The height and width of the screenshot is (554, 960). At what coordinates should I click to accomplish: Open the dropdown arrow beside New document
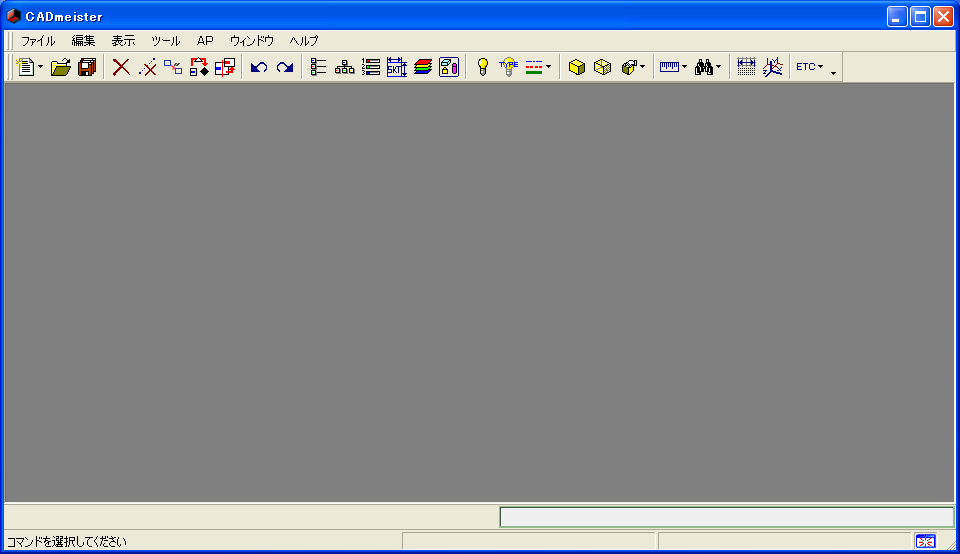tap(40, 67)
